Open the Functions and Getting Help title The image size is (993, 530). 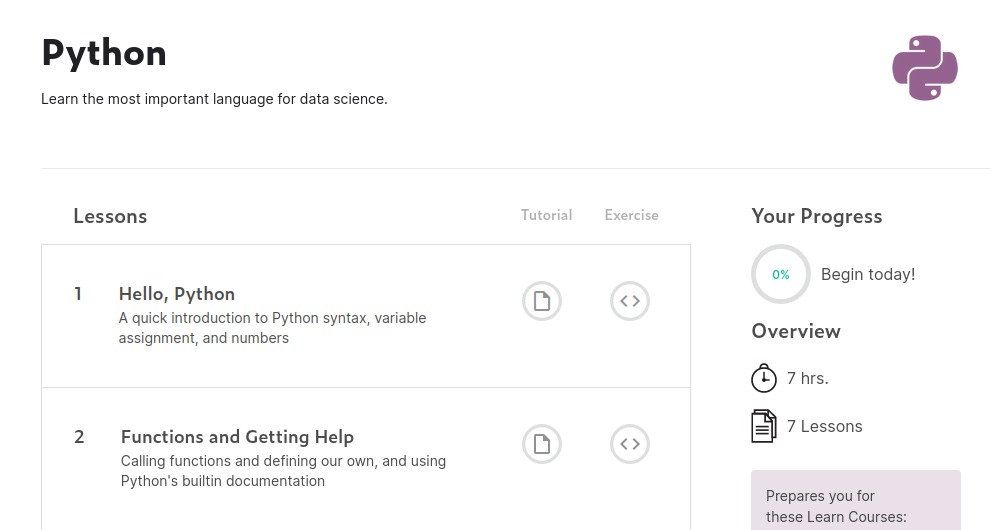click(x=237, y=437)
